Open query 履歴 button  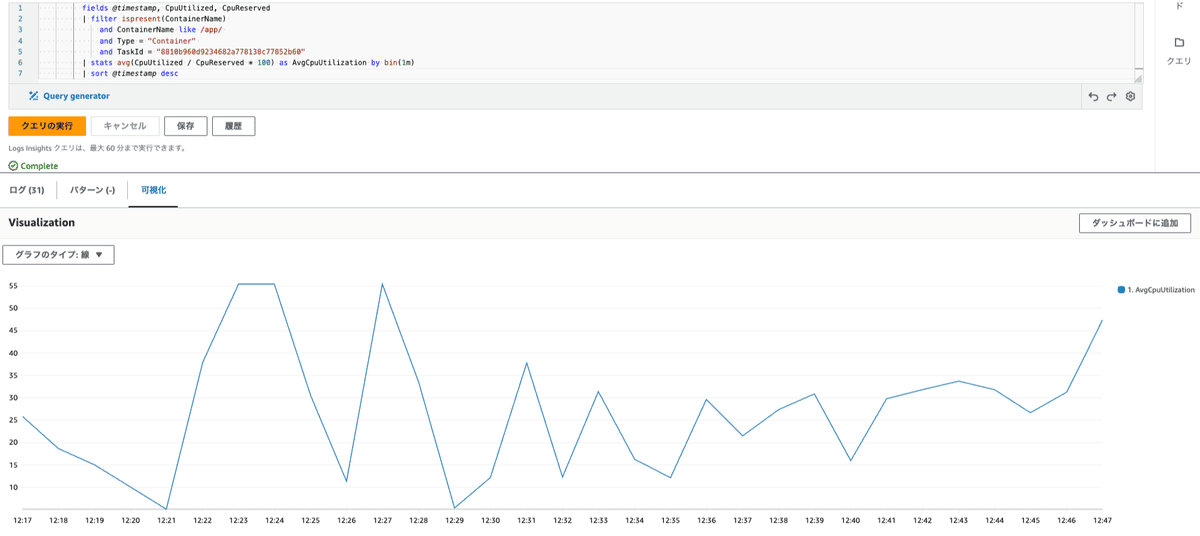tap(233, 126)
